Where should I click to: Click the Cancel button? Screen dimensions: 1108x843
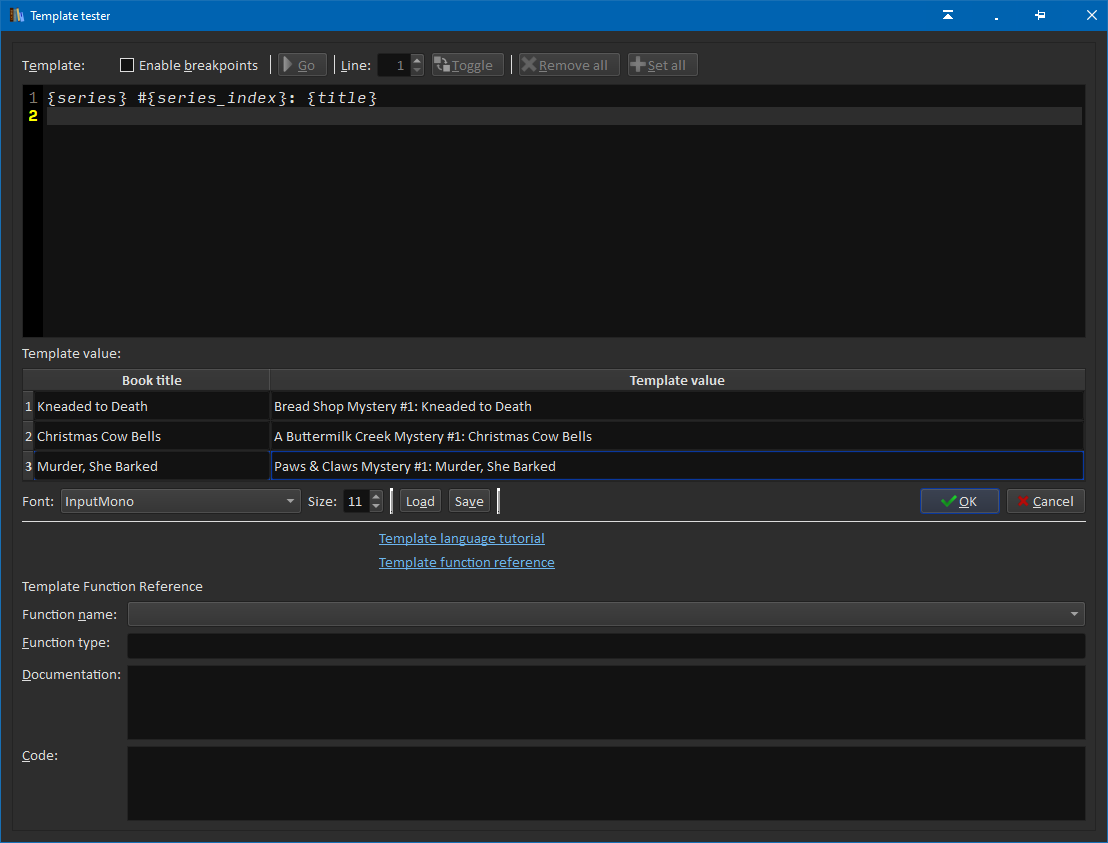1045,501
